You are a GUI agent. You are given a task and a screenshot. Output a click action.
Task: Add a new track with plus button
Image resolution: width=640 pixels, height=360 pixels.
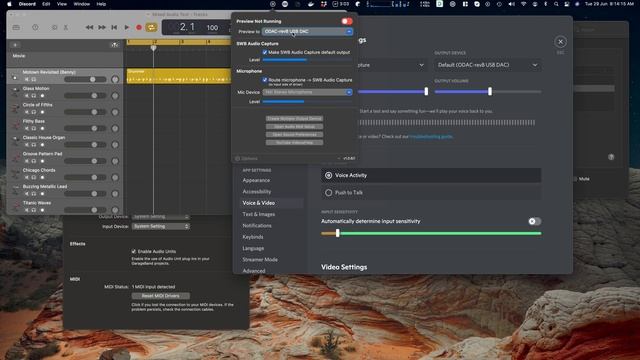click(15, 45)
